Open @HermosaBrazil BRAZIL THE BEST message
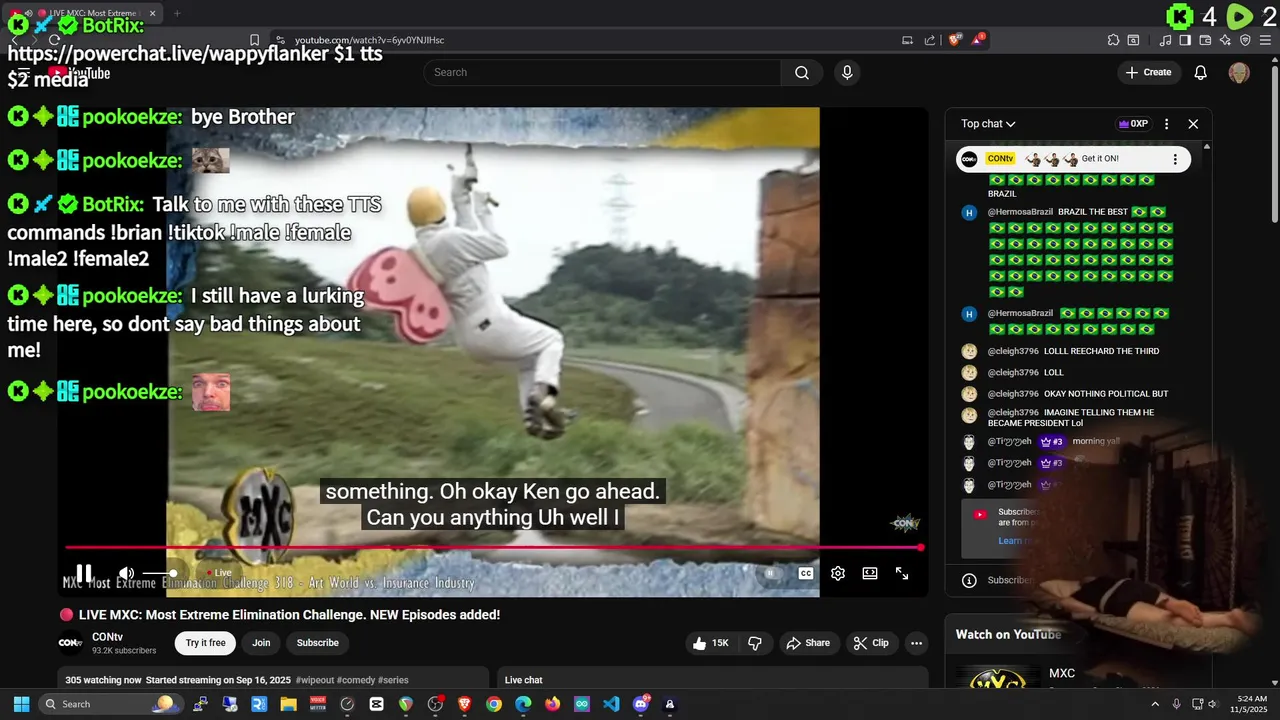Viewport: 1280px width, 720px height. tap(1080, 252)
